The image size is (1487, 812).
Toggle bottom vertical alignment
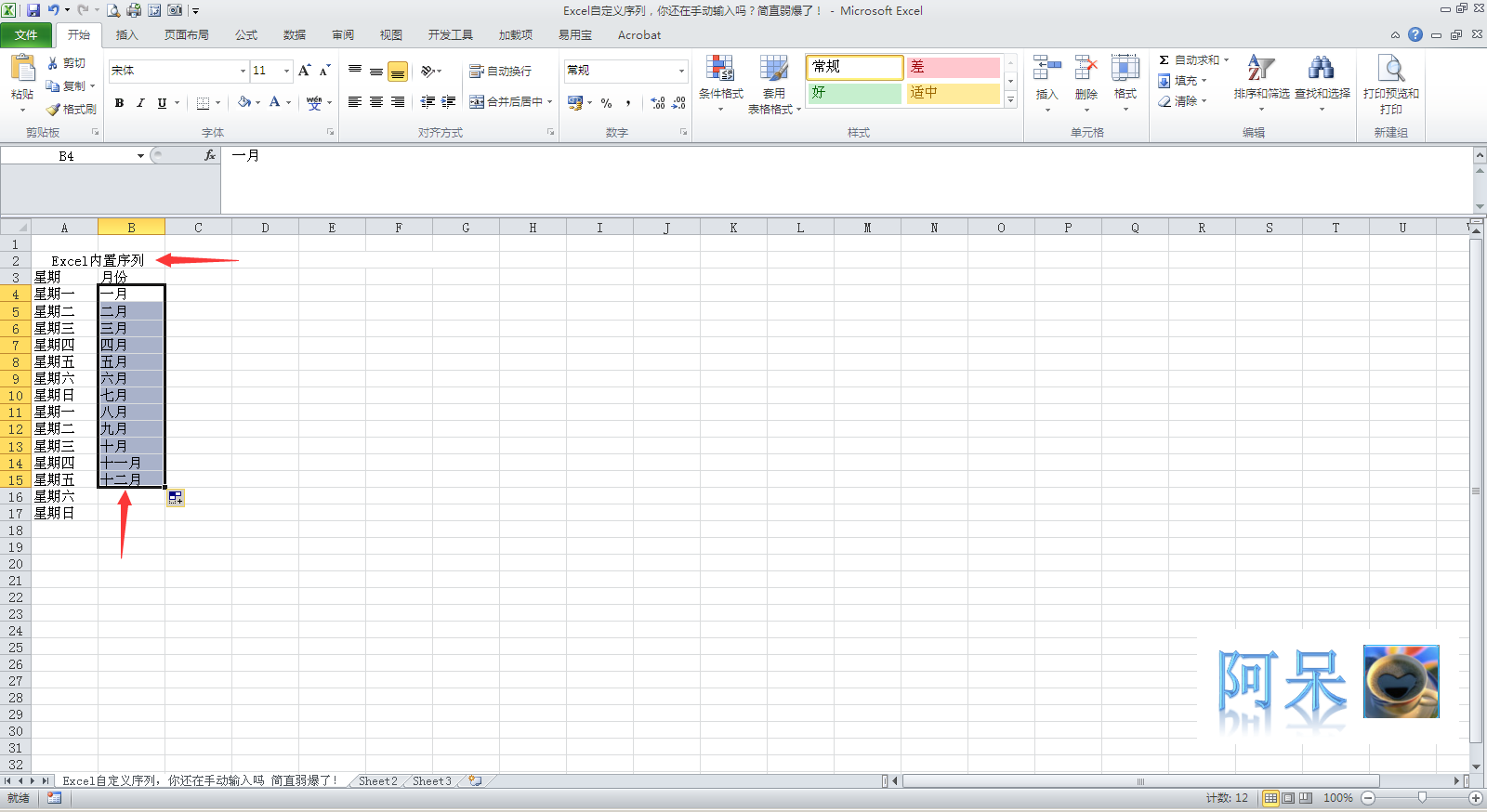click(x=398, y=71)
